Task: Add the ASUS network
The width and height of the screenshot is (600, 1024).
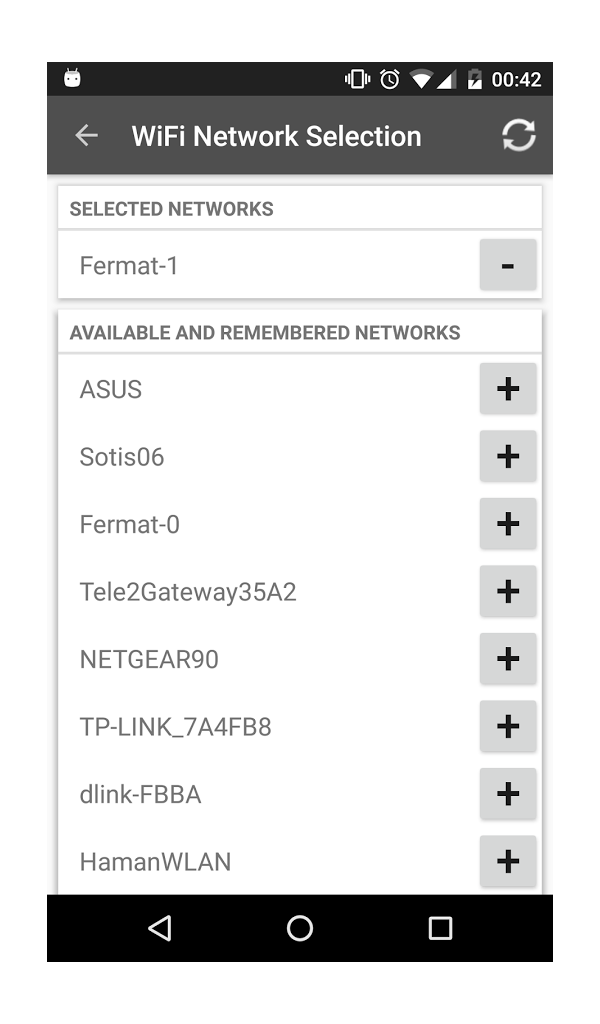Action: click(508, 389)
